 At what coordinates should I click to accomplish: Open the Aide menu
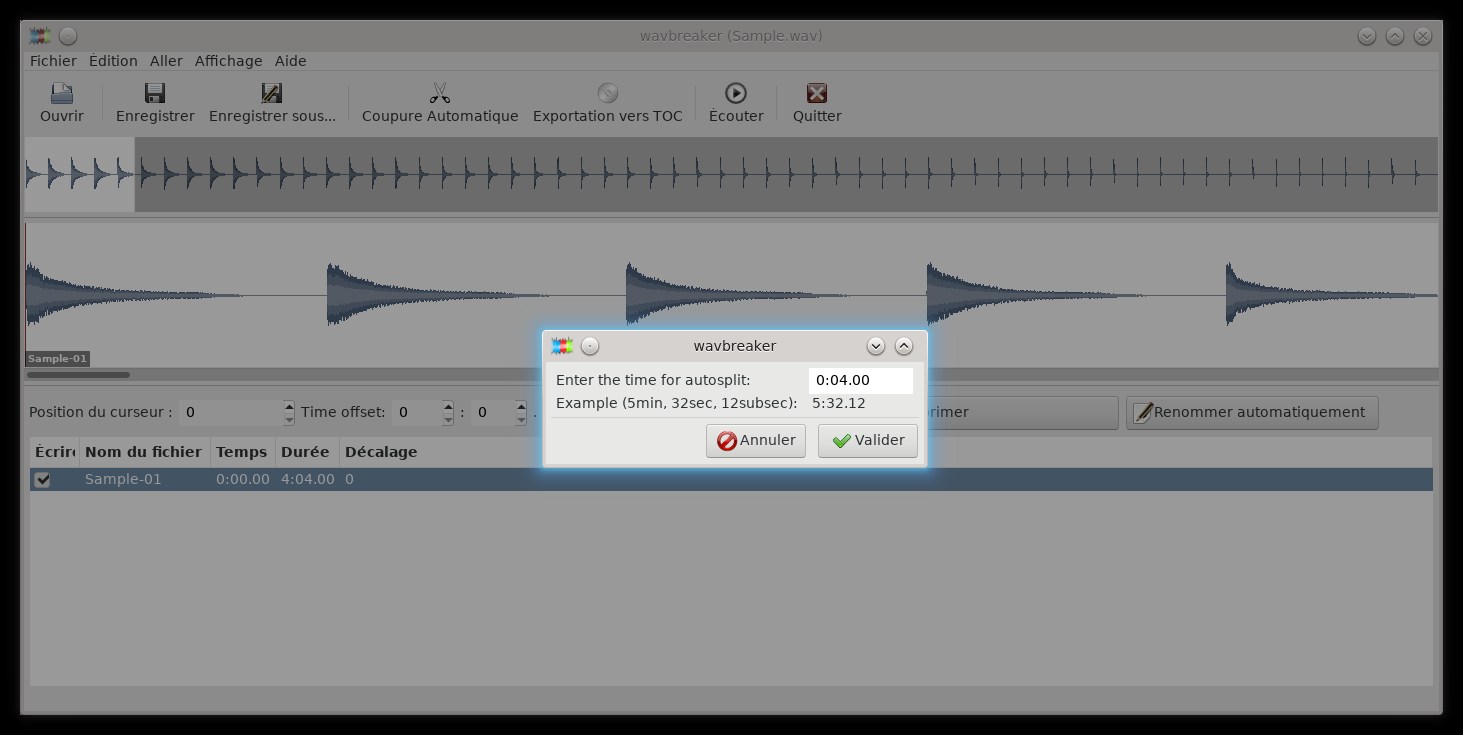tap(290, 61)
